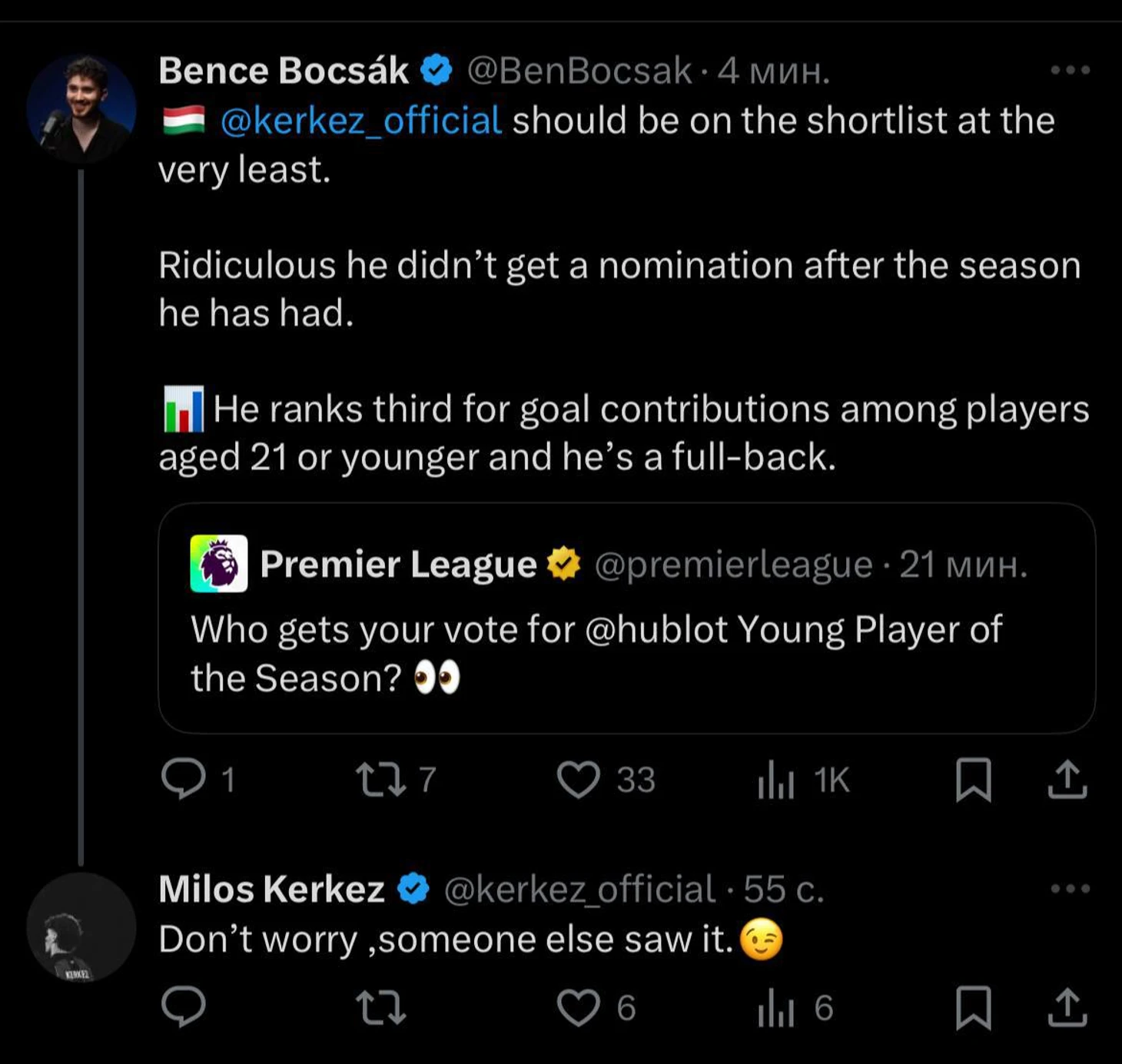Retweet Bence Bocsák's post
The image size is (1122, 1064).
(381, 779)
